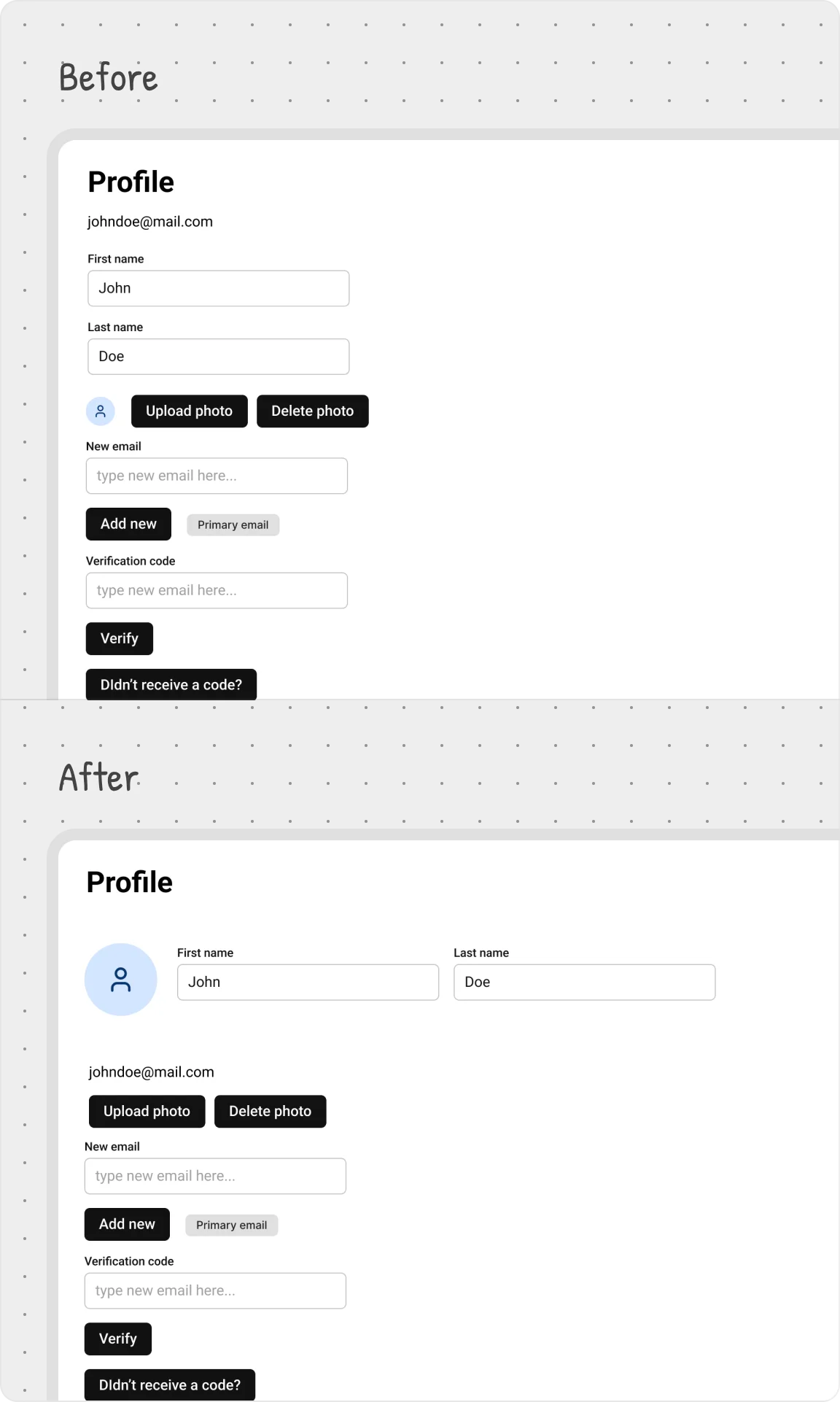Click Delete photo button in Before section

pyautogui.click(x=312, y=411)
